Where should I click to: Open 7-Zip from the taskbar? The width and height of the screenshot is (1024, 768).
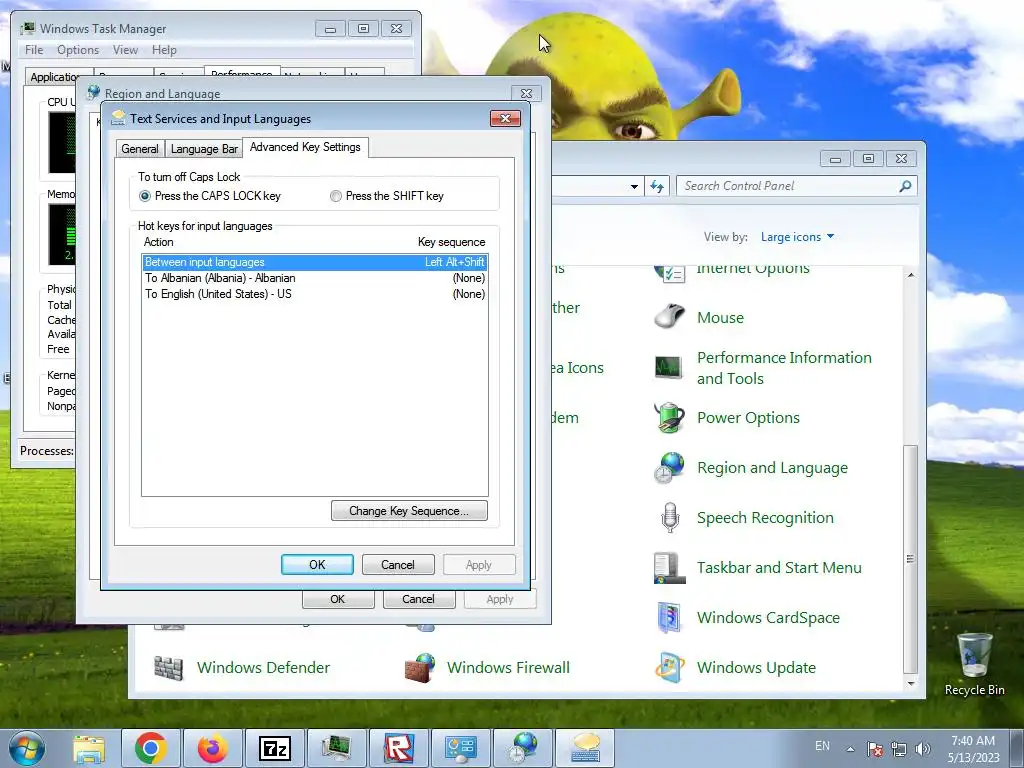(275, 748)
